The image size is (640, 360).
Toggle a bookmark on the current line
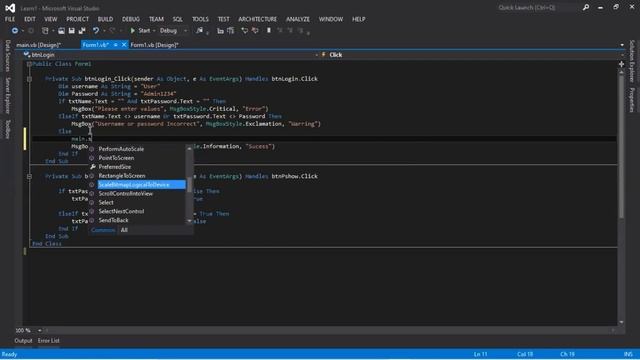tap(269, 31)
